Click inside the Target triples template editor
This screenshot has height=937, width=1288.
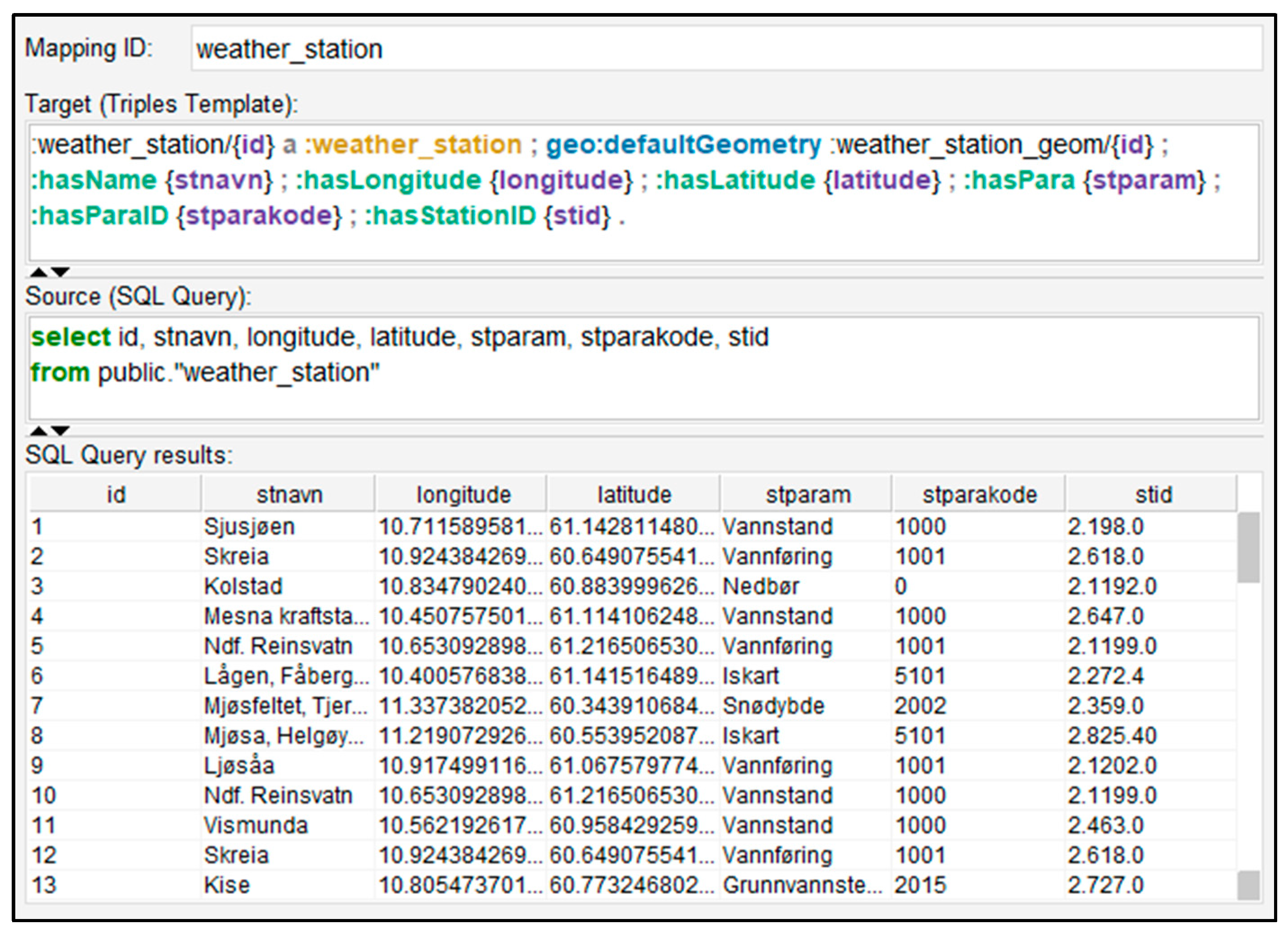pos(644,193)
